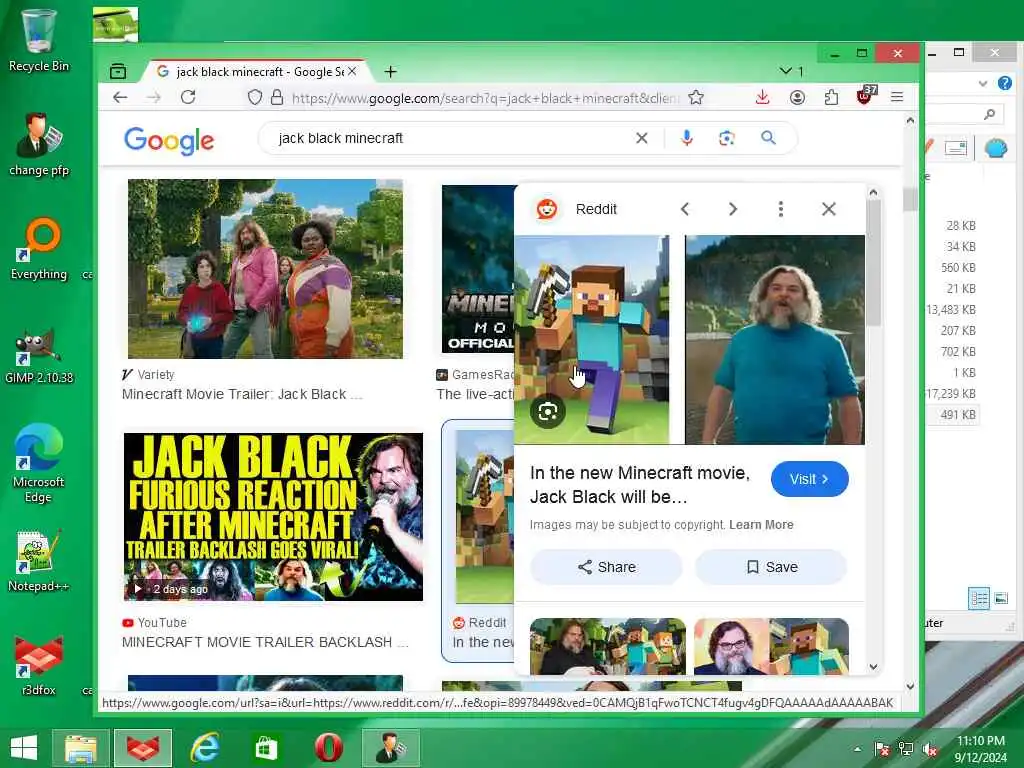Open Windows Start button
The width and height of the screenshot is (1024, 768).
coord(24,747)
